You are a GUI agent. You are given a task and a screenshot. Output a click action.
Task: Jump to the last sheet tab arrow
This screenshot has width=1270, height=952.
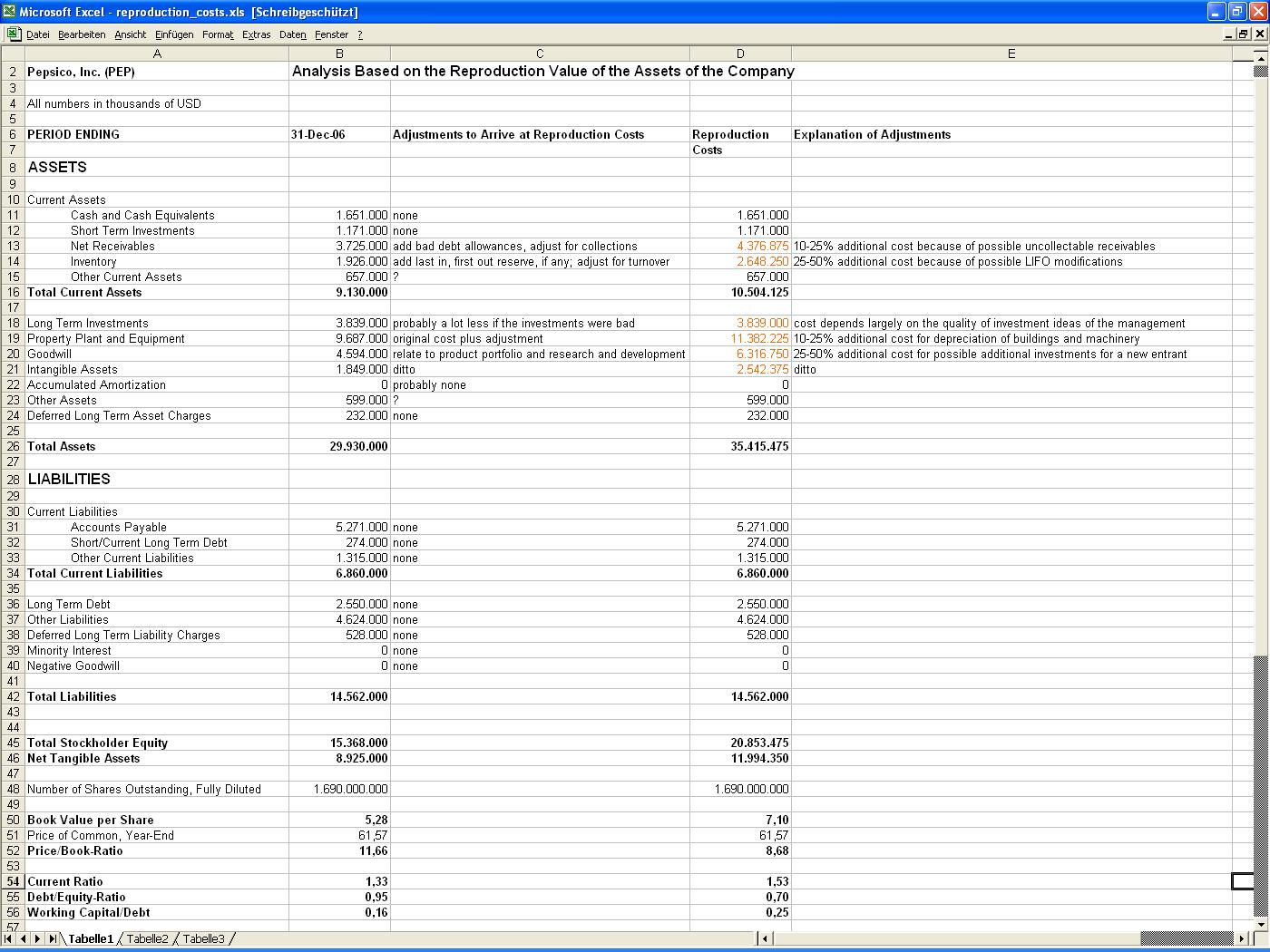tap(53, 938)
